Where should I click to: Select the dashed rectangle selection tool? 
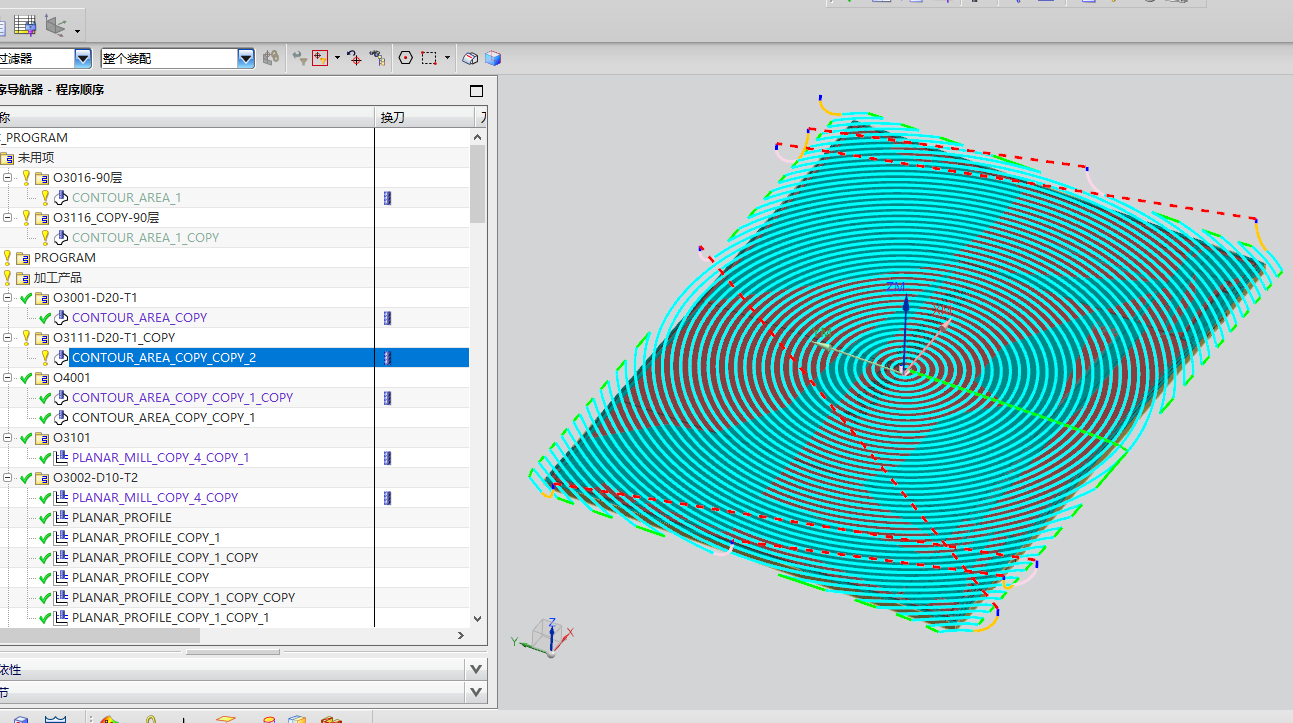click(429, 58)
